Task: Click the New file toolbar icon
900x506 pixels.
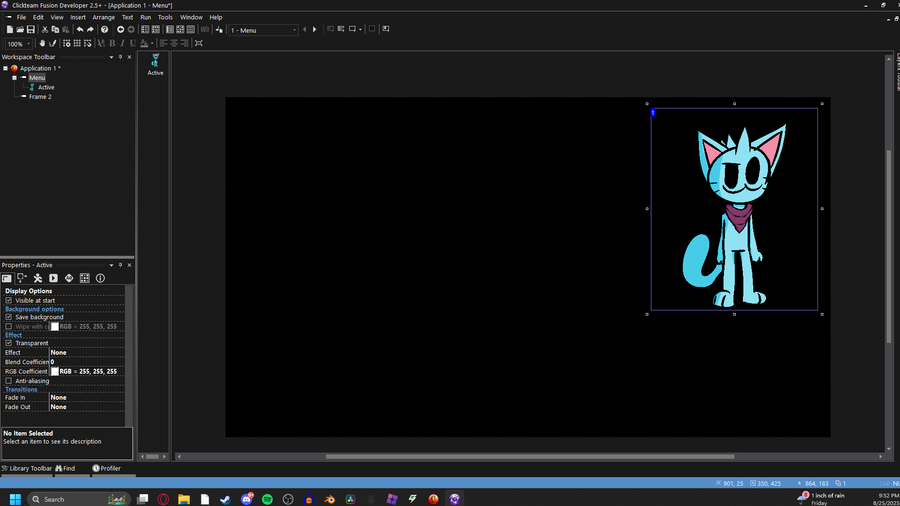Action: (x=10, y=29)
